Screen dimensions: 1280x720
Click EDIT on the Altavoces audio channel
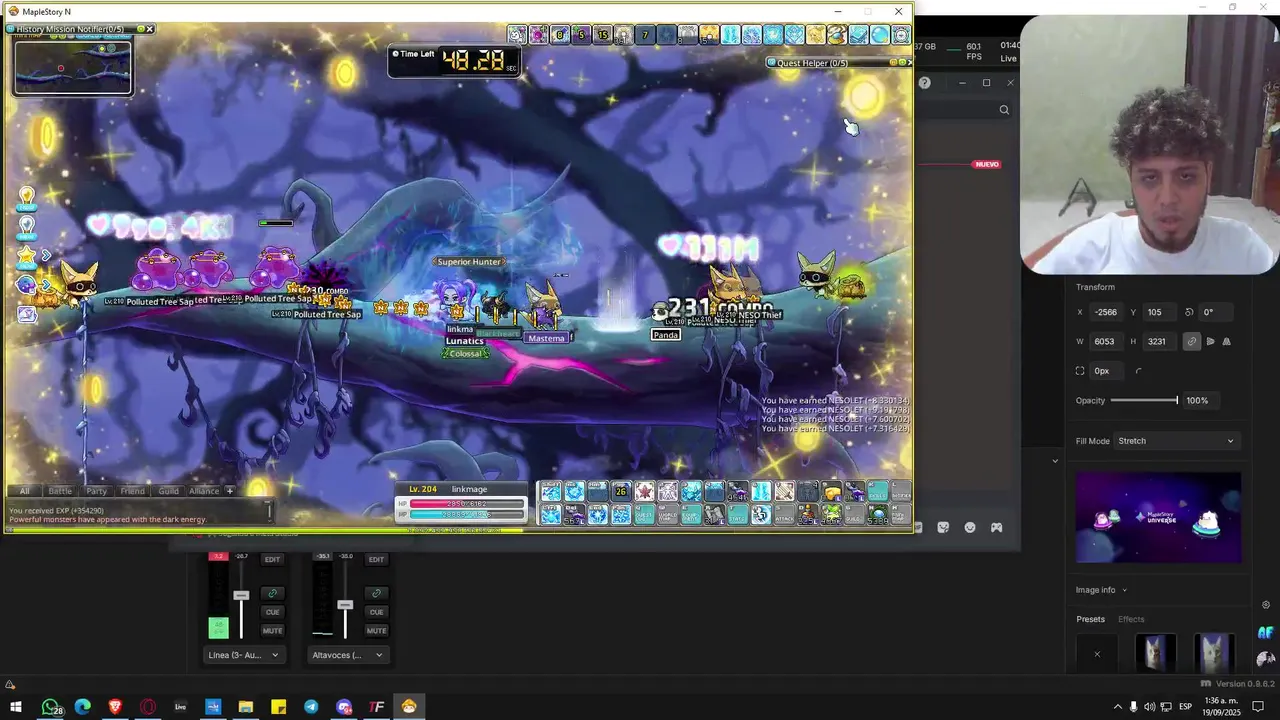(376, 559)
